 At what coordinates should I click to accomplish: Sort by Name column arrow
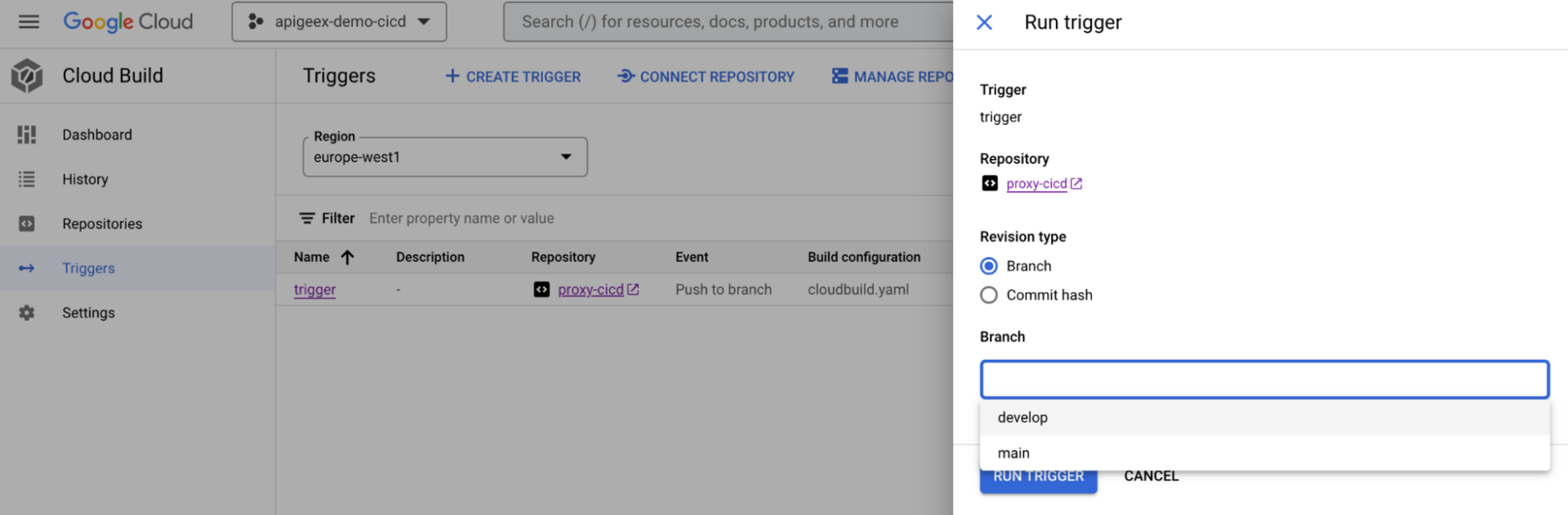point(348,257)
